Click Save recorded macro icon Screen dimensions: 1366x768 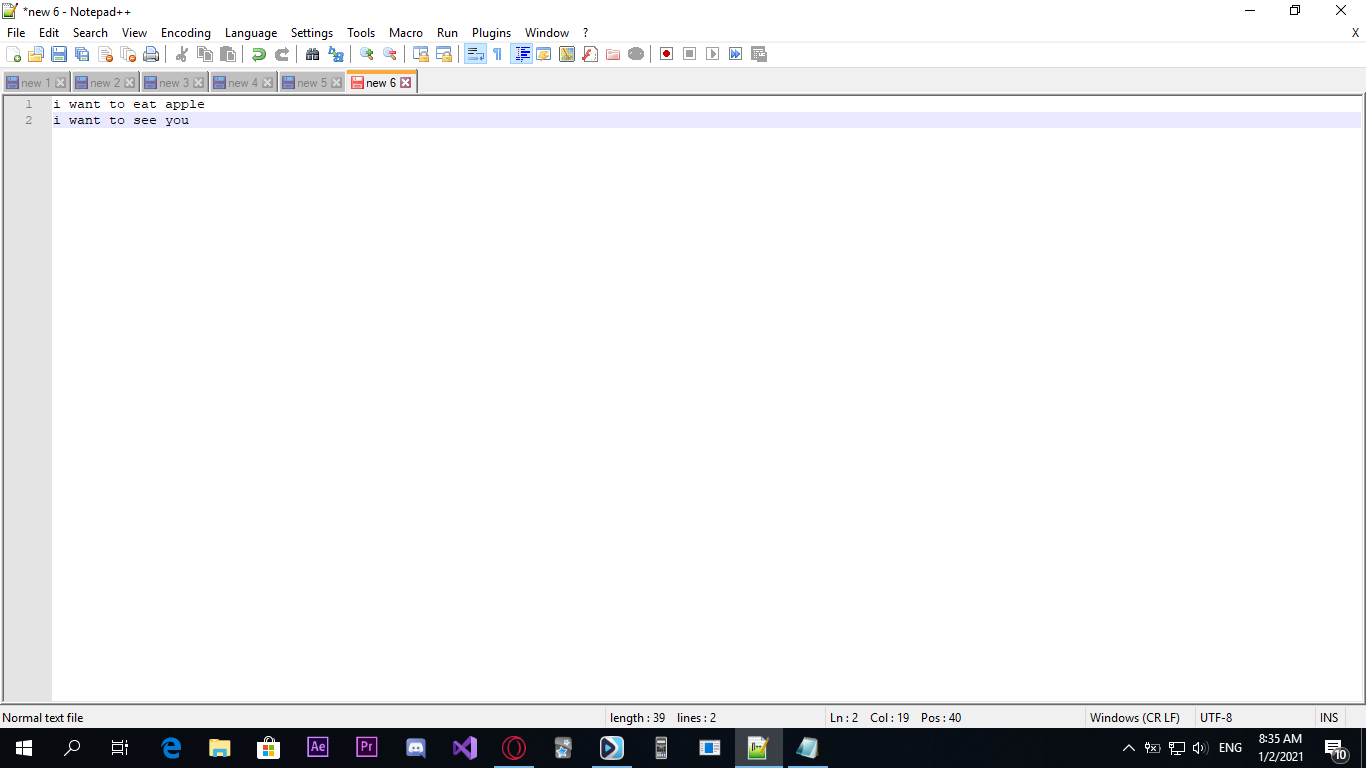759,54
